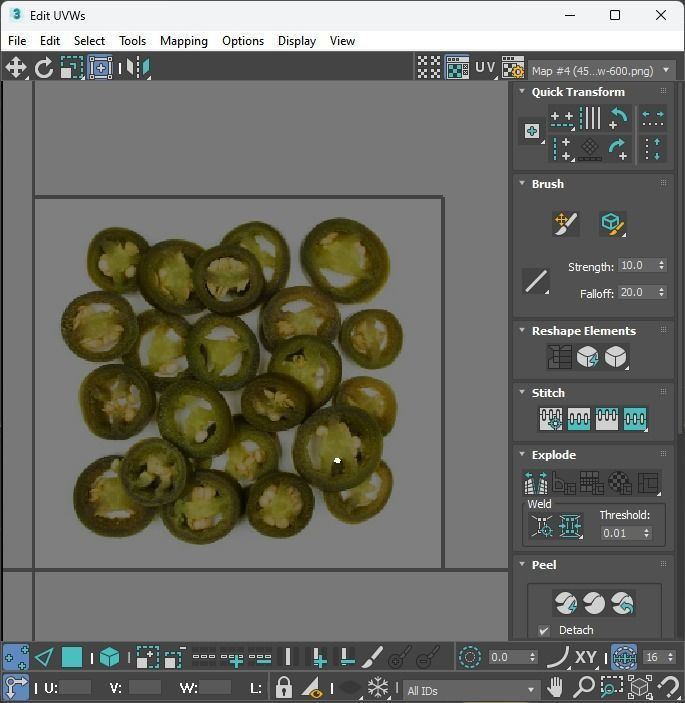Select the Scale tool

point(72,68)
